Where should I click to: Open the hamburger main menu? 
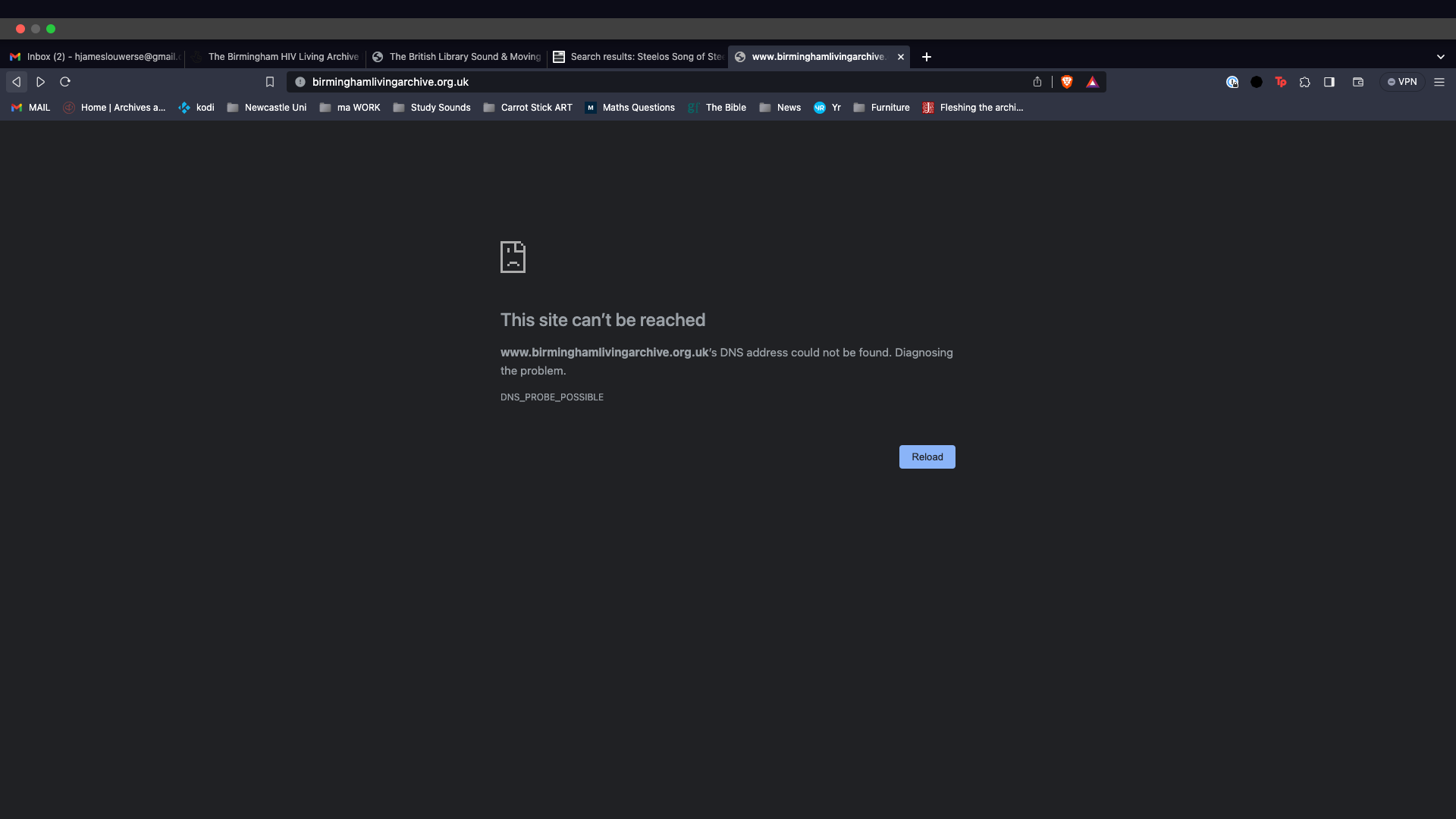point(1439,82)
